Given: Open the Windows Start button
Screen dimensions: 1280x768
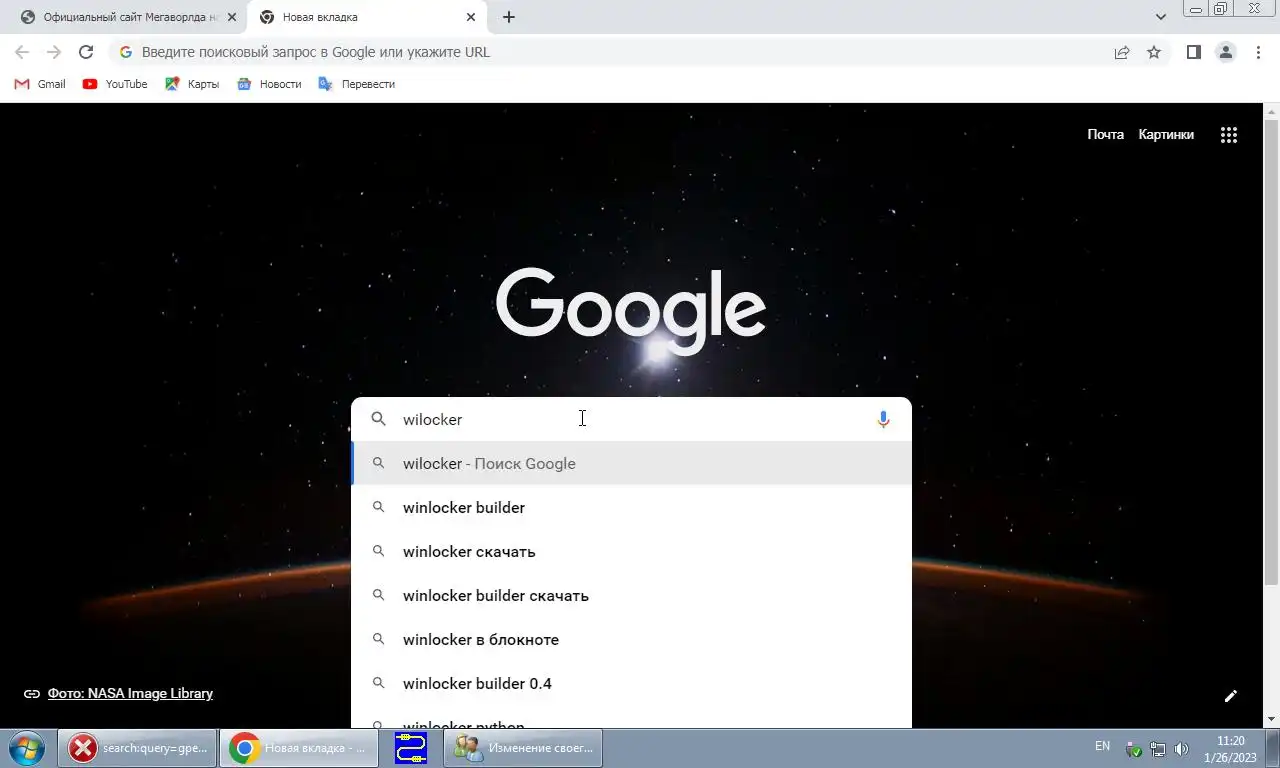Looking at the screenshot, I should coord(26,747).
